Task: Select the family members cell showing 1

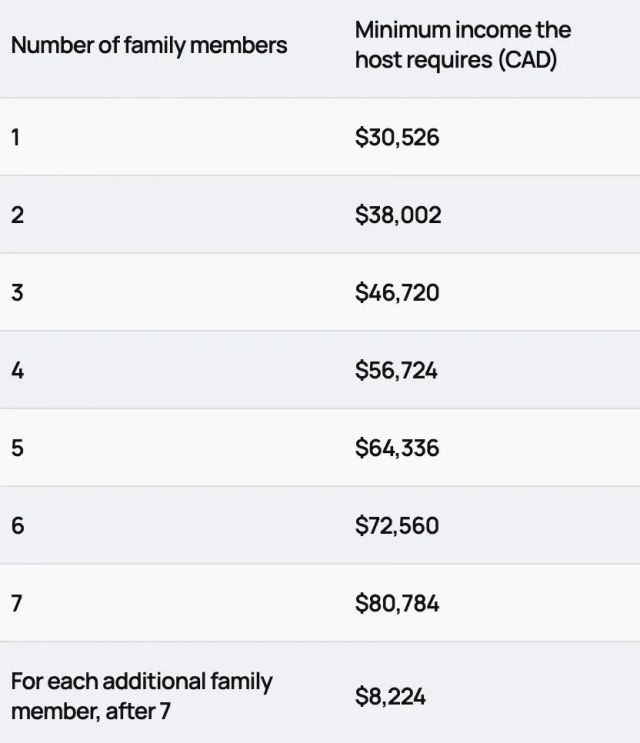Action: point(16,137)
